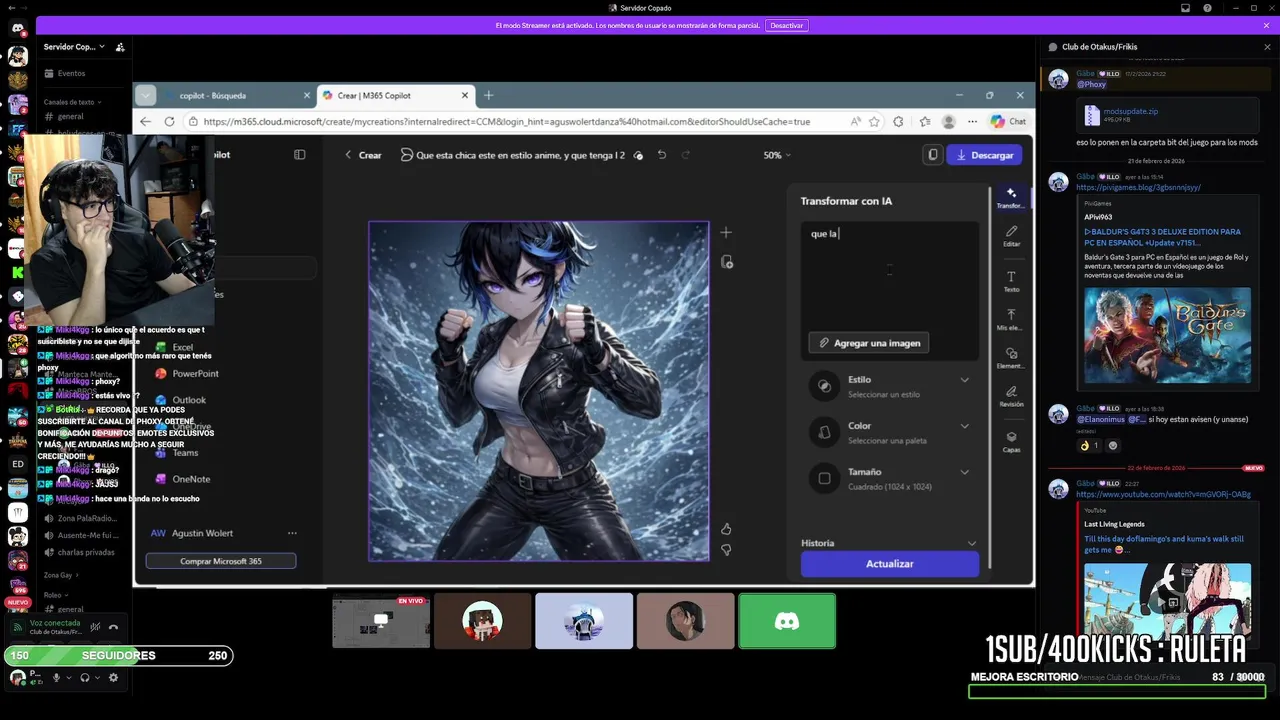Click the cloud save status icon
This screenshot has height=720, width=1280.
click(638, 155)
